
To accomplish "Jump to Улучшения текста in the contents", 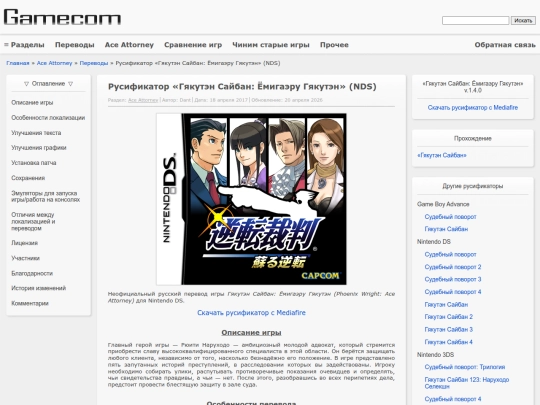I will (36, 133).
